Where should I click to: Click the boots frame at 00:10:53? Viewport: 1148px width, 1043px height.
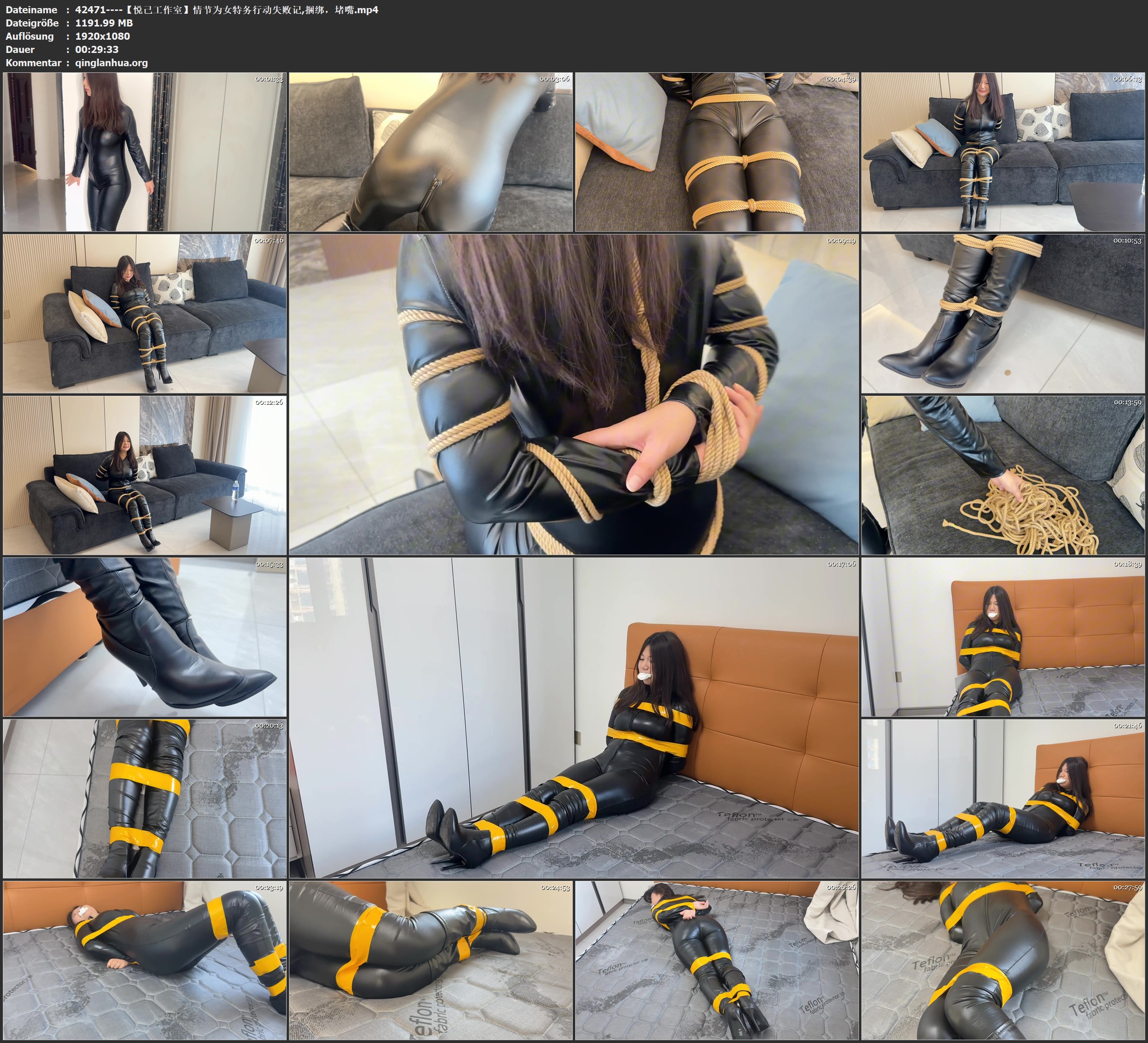pyautogui.click(x=1002, y=313)
